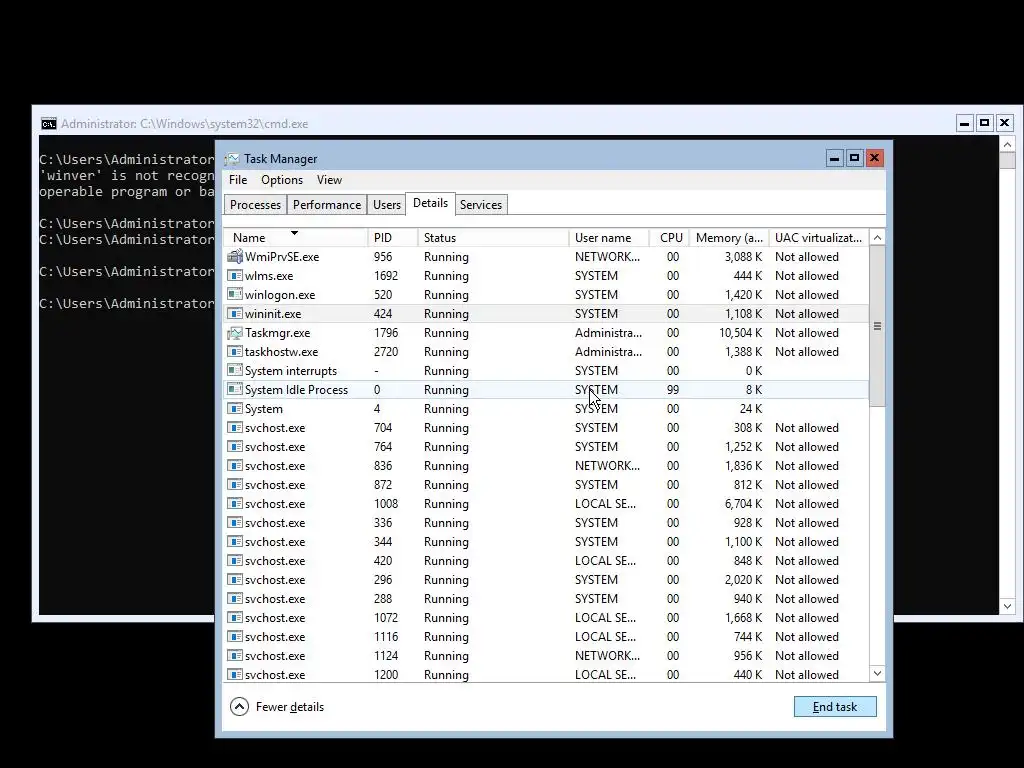The image size is (1024, 768).
Task: Click PID 1692 of wlms.exe
Action: point(385,276)
